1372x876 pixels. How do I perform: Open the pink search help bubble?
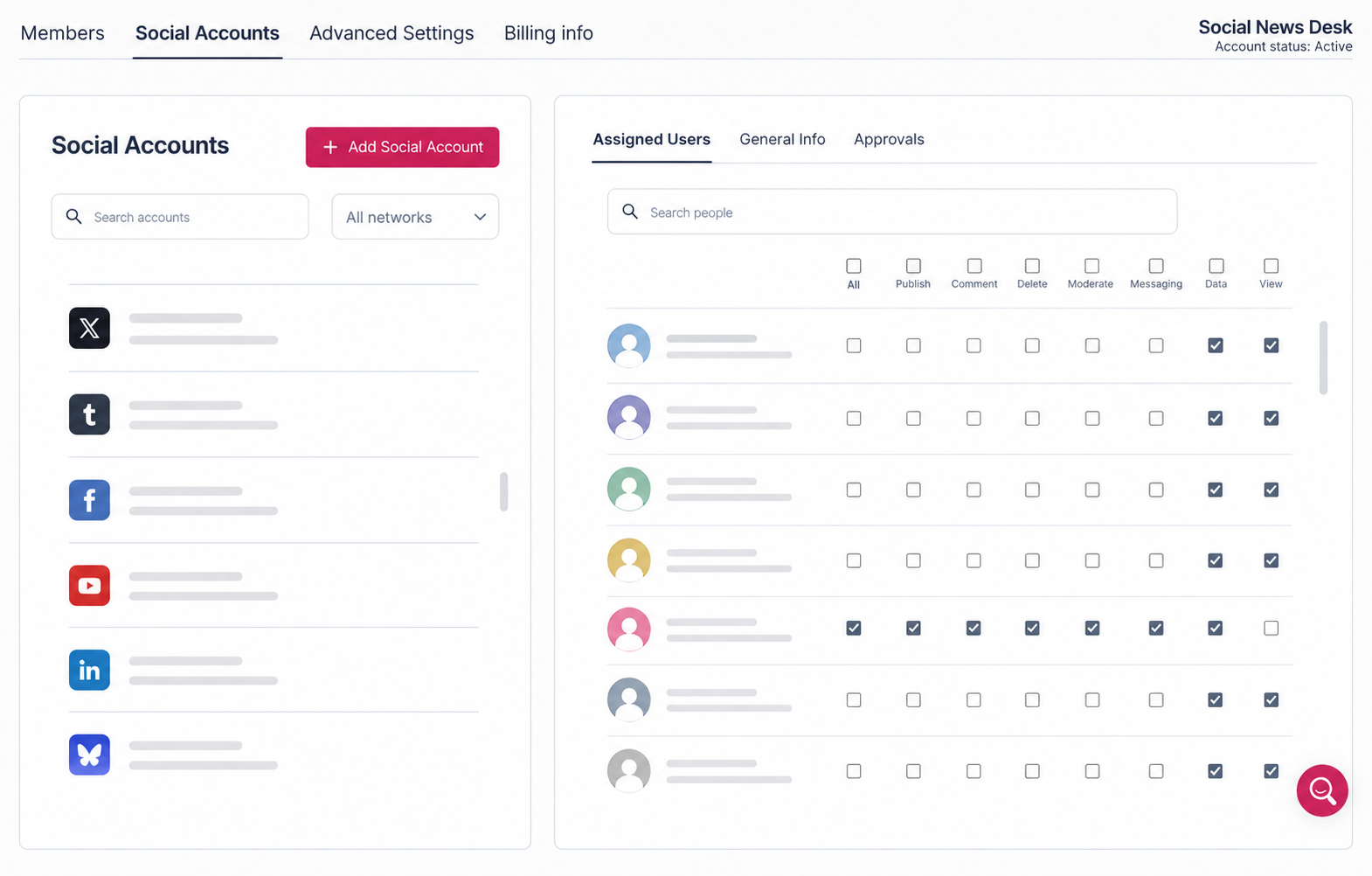[x=1321, y=790]
